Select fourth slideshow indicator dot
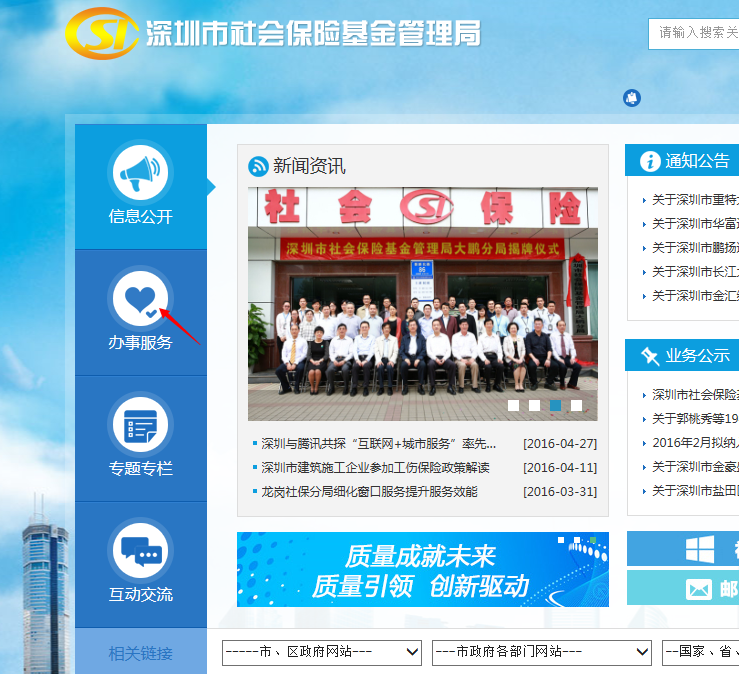The height and width of the screenshot is (674, 739). [x=576, y=405]
